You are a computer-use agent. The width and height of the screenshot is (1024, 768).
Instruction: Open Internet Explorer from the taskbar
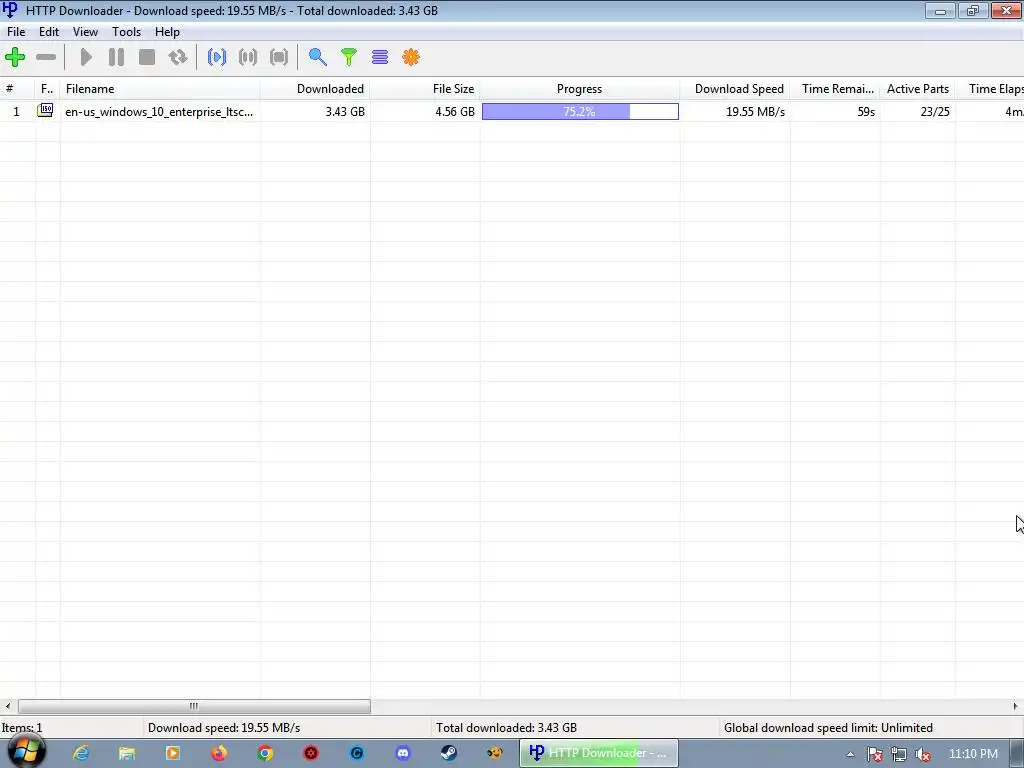click(81, 753)
